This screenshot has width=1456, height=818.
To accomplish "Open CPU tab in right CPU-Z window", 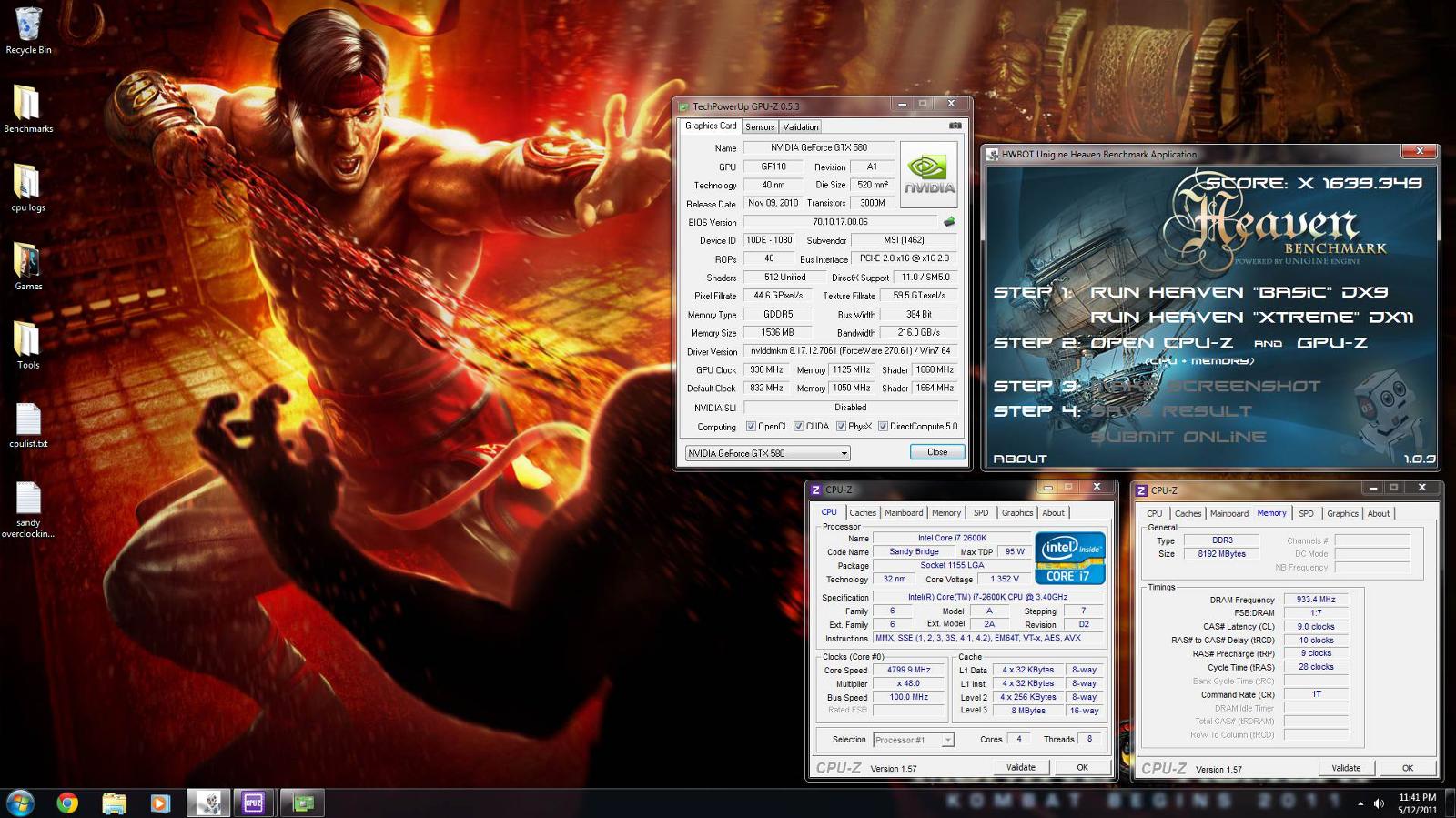I will (1155, 514).
